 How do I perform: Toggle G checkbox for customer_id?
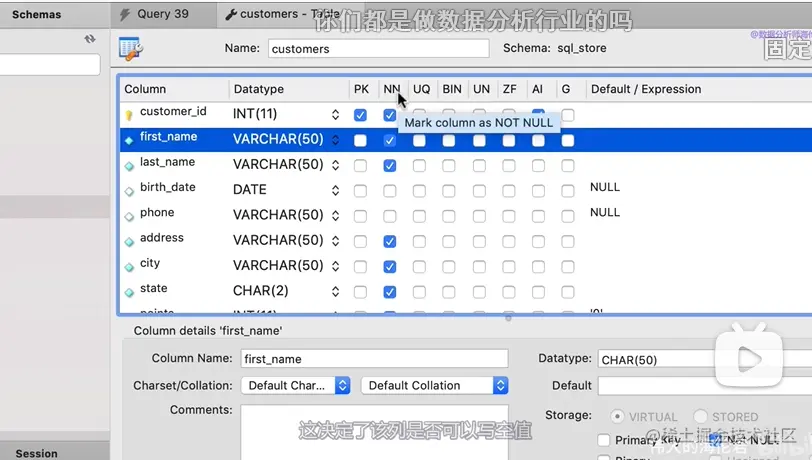(568, 115)
